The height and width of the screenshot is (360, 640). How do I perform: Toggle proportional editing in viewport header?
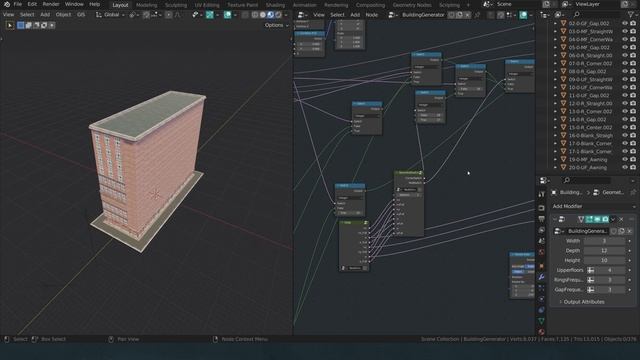pyautogui.click(x=169, y=15)
